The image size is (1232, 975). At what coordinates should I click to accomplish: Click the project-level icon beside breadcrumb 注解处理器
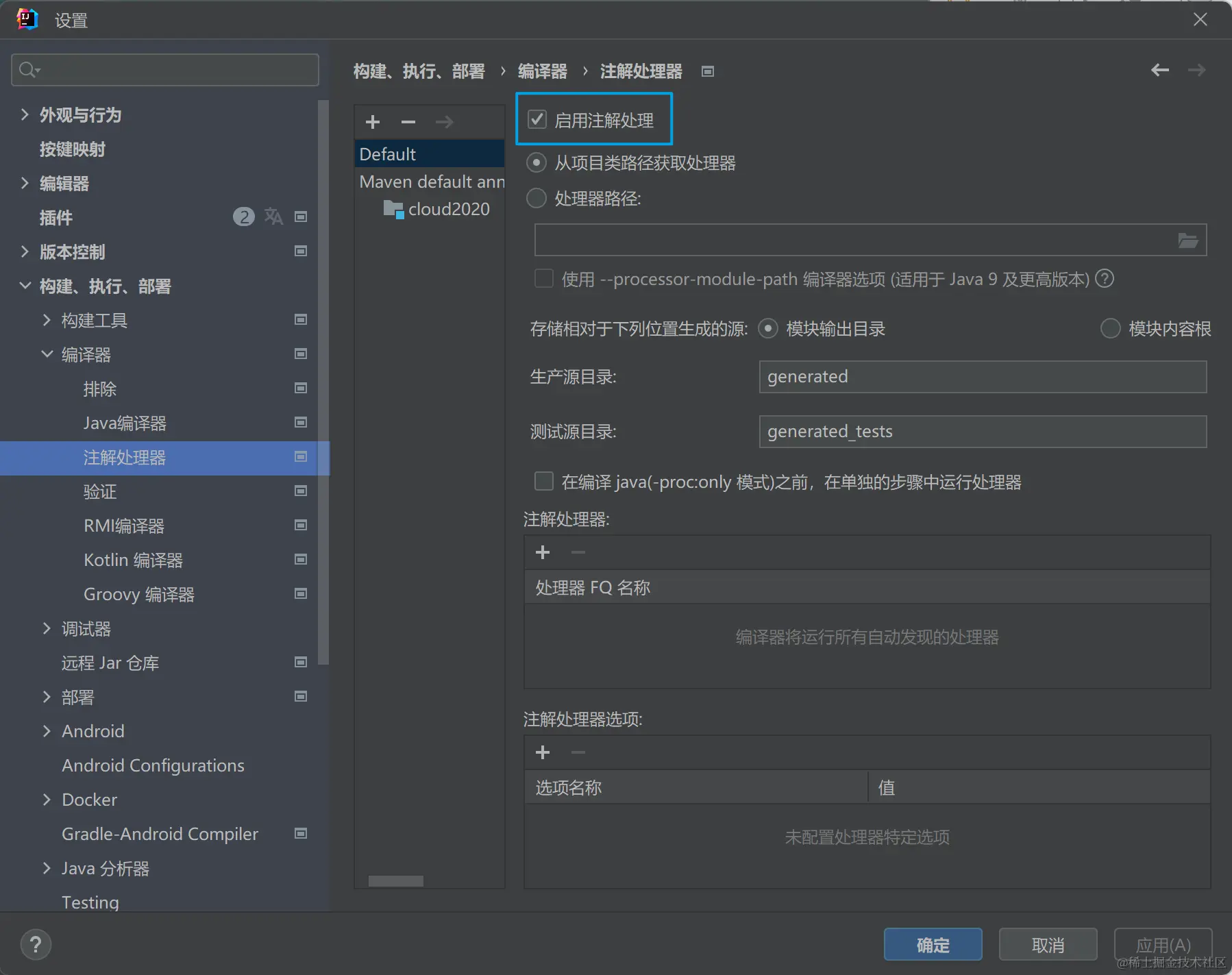click(708, 71)
